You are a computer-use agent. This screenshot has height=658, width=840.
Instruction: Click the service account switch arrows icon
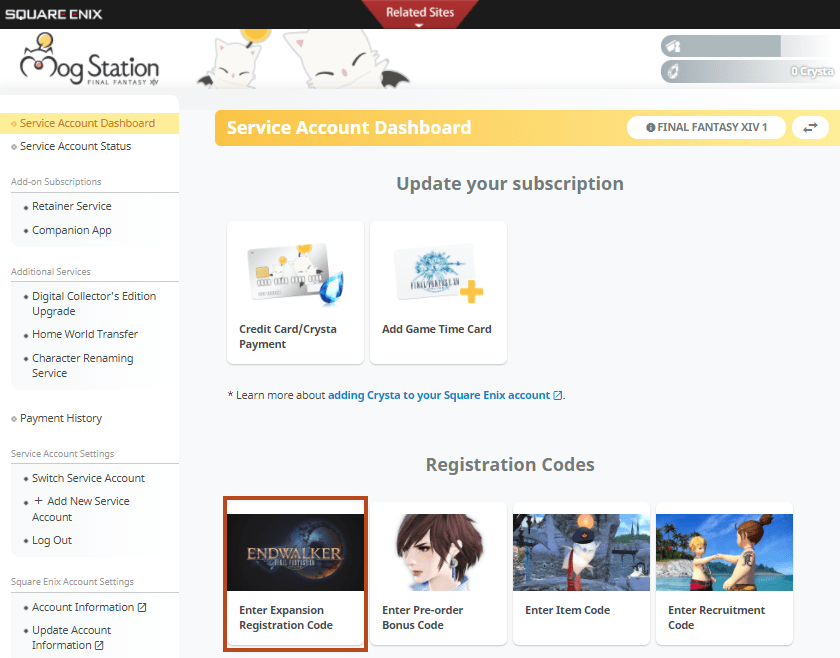(810, 127)
